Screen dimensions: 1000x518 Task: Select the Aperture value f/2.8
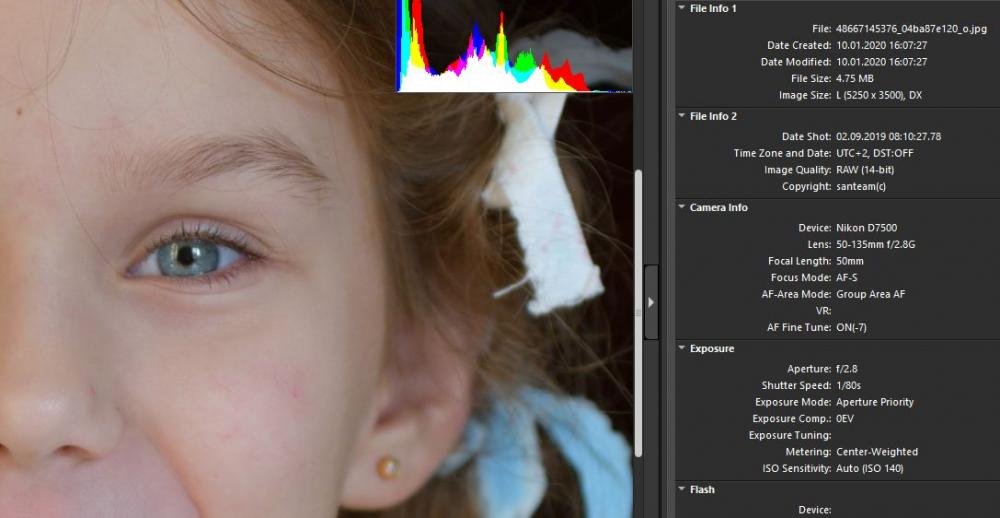pyautogui.click(x=847, y=369)
